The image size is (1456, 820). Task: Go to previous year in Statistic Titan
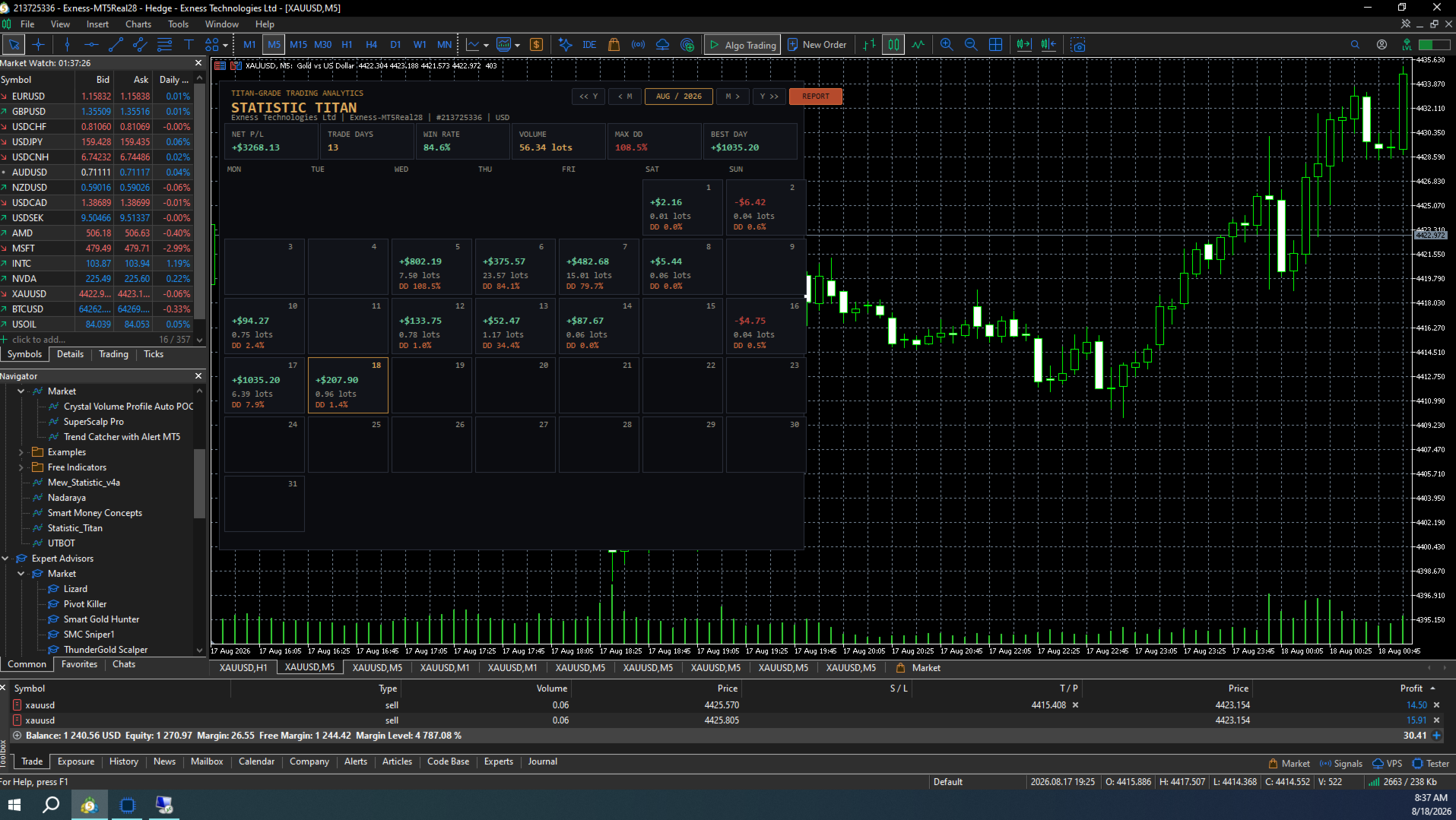click(x=589, y=97)
